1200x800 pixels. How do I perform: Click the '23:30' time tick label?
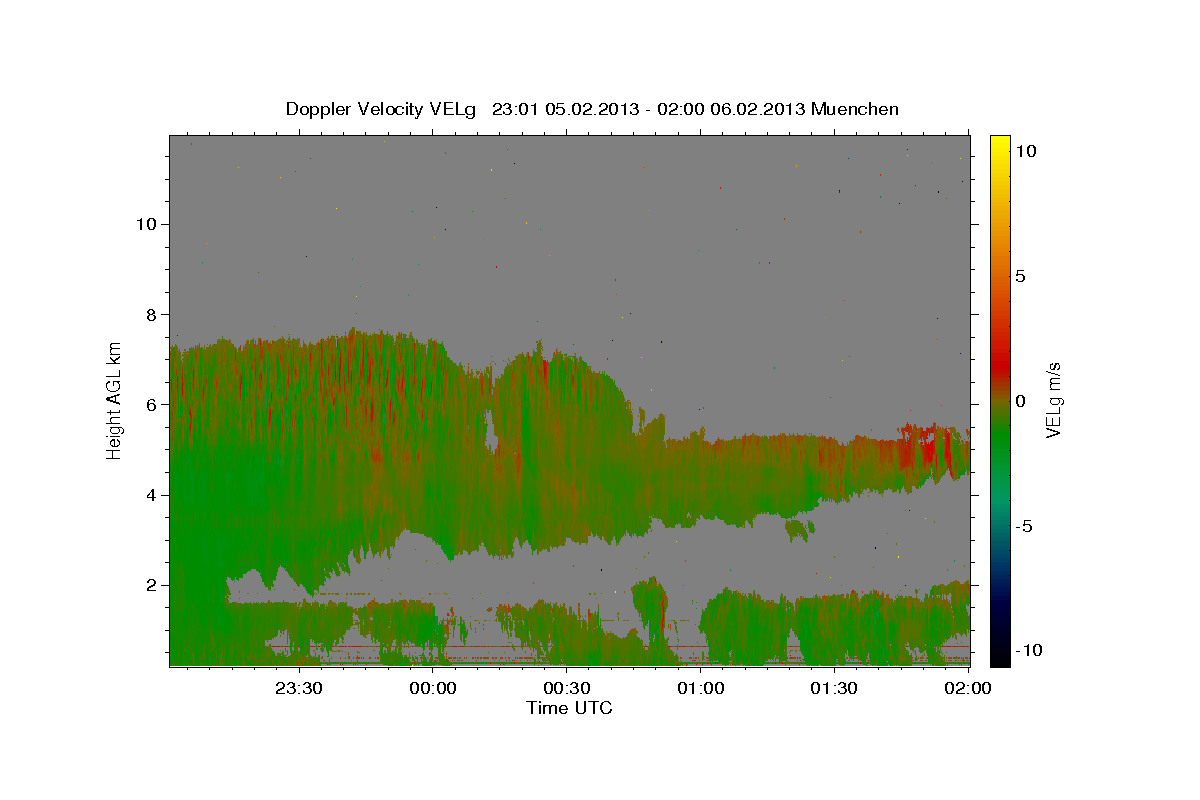click(x=298, y=689)
